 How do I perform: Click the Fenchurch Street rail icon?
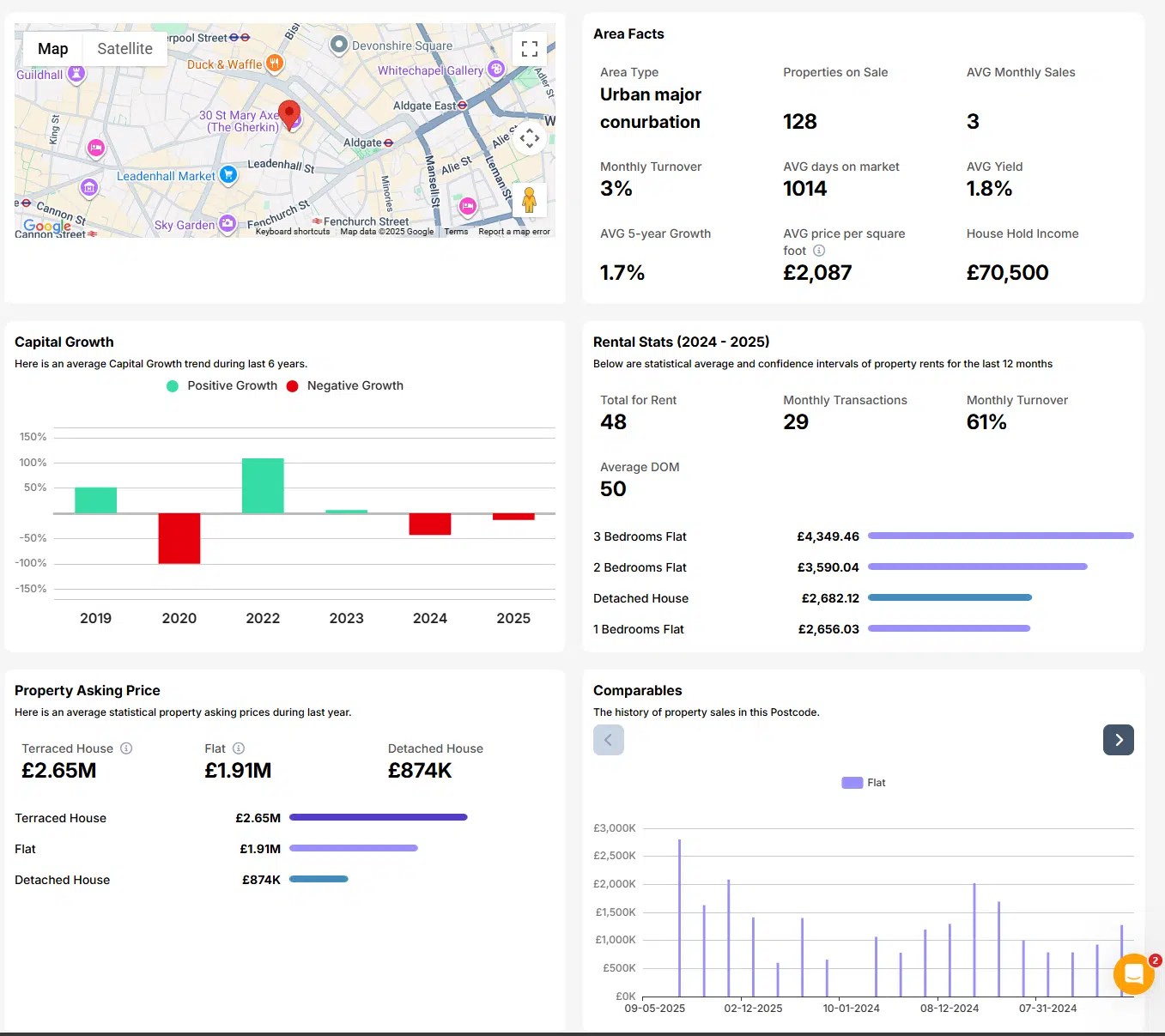pyautogui.click(x=317, y=221)
